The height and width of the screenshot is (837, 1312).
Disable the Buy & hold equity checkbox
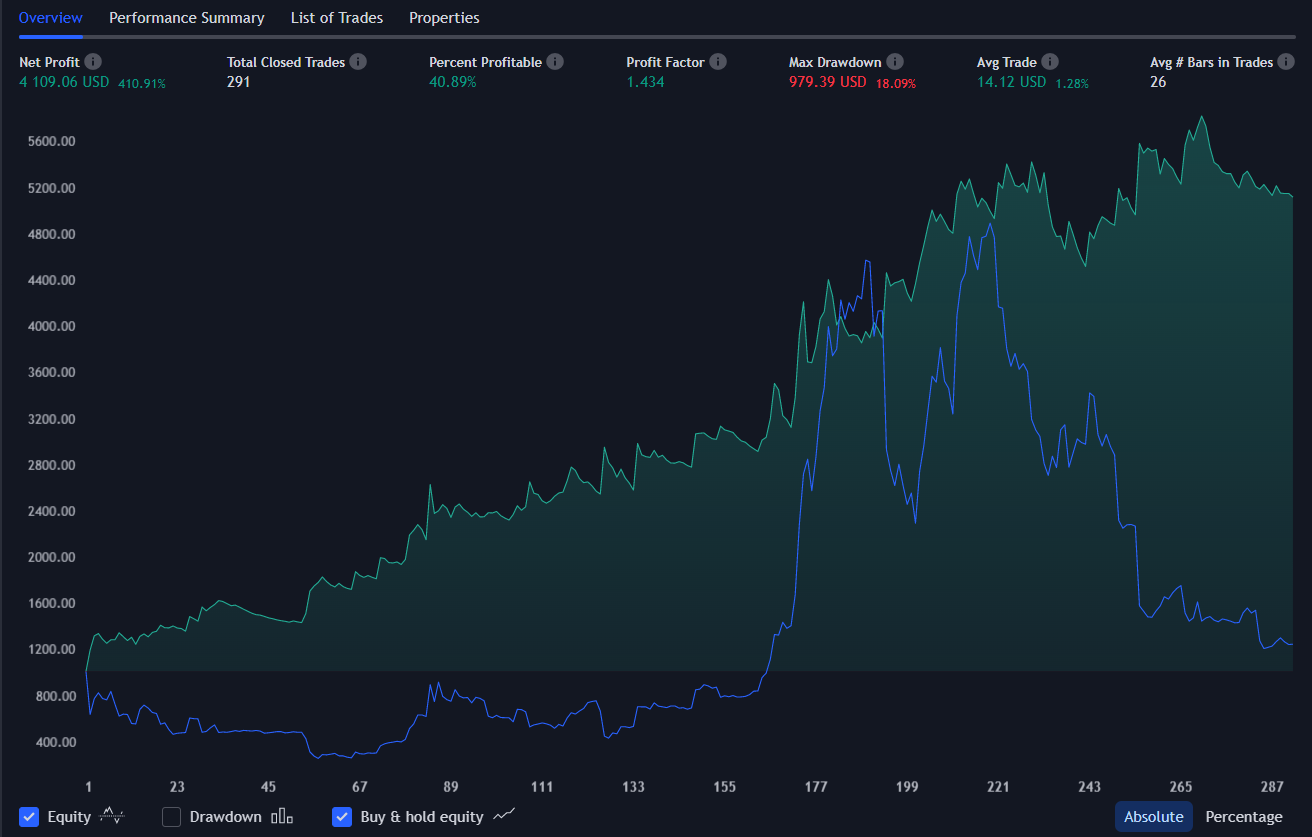[x=342, y=817]
